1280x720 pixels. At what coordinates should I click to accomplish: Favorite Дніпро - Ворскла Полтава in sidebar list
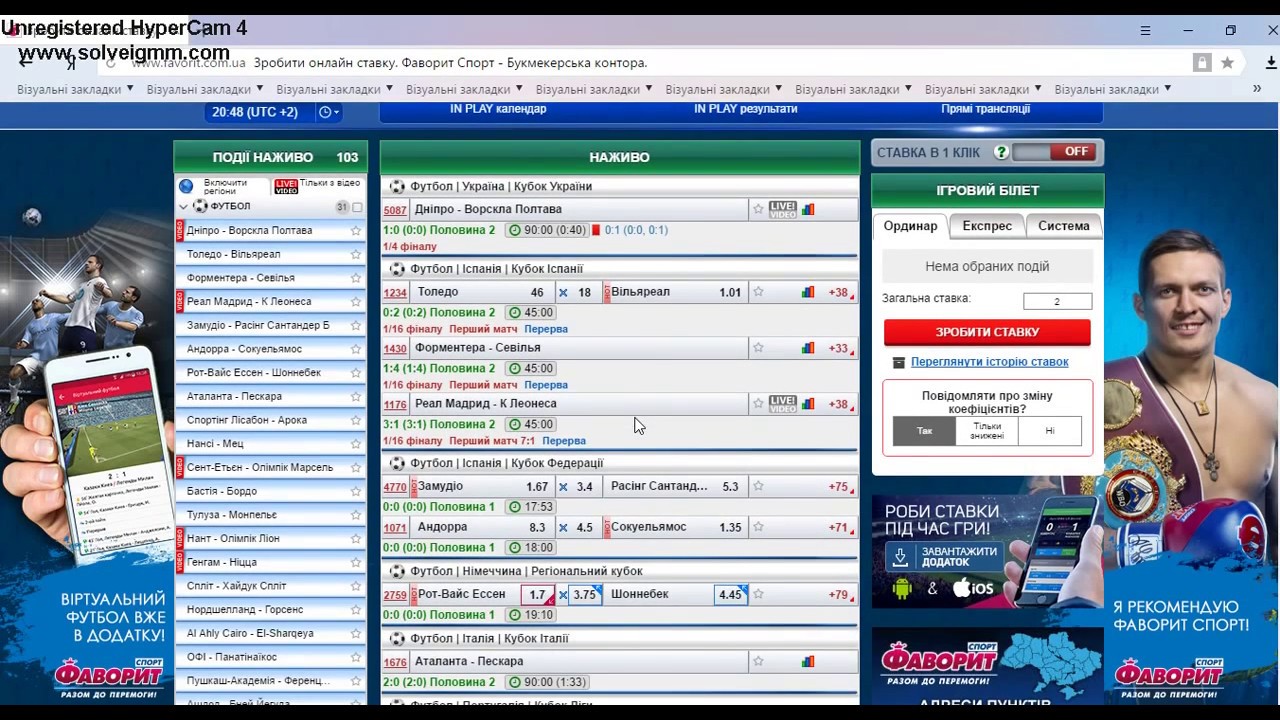[x=355, y=230]
